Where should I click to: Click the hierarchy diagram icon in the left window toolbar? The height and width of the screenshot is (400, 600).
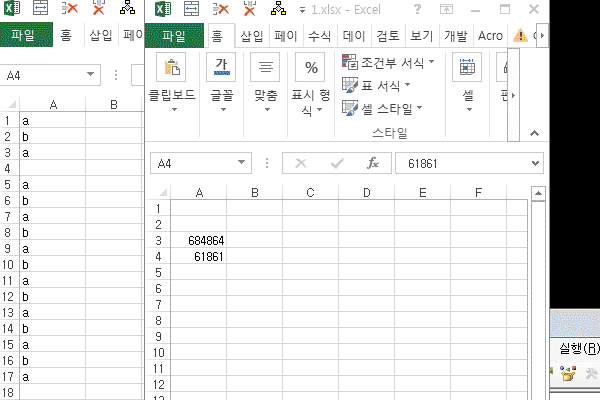click(127, 8)
